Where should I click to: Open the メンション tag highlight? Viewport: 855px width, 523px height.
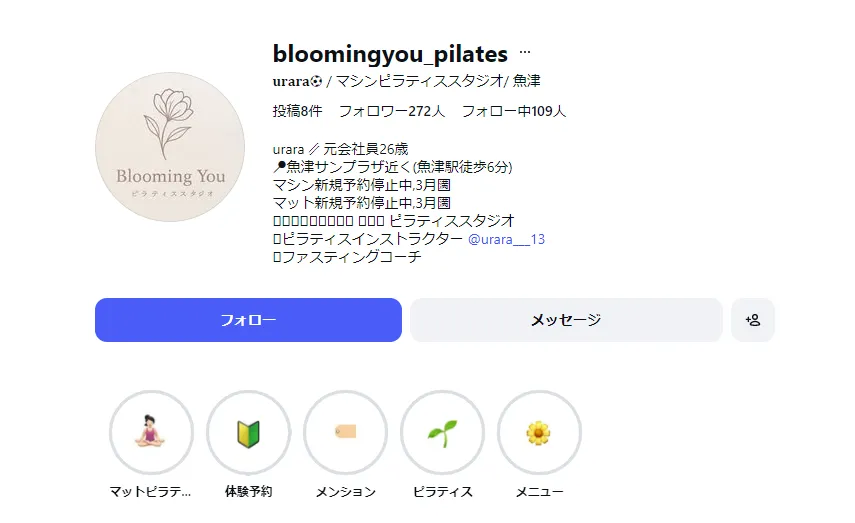[x=345, y=432]
